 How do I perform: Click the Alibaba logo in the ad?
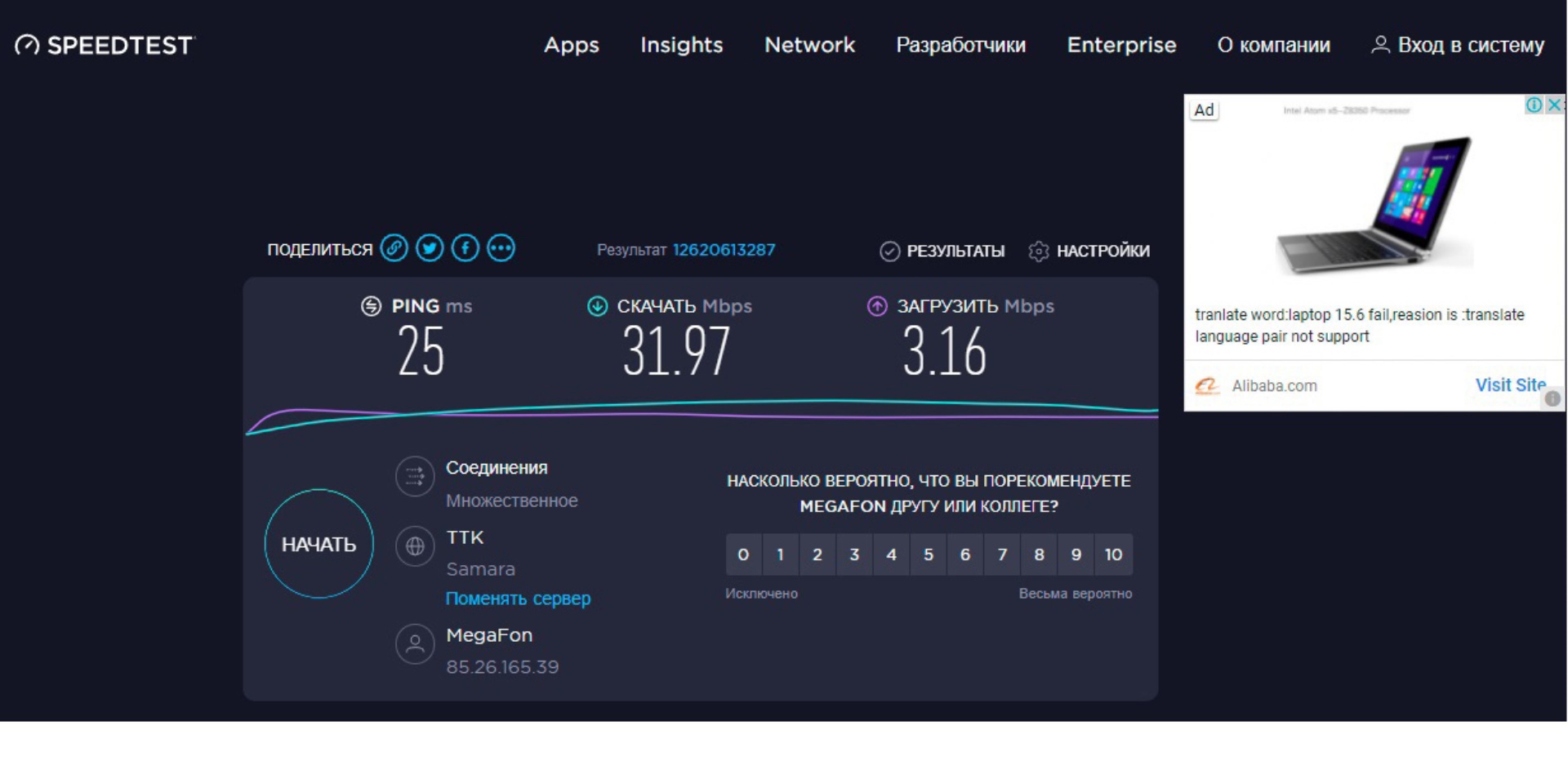1207,385
